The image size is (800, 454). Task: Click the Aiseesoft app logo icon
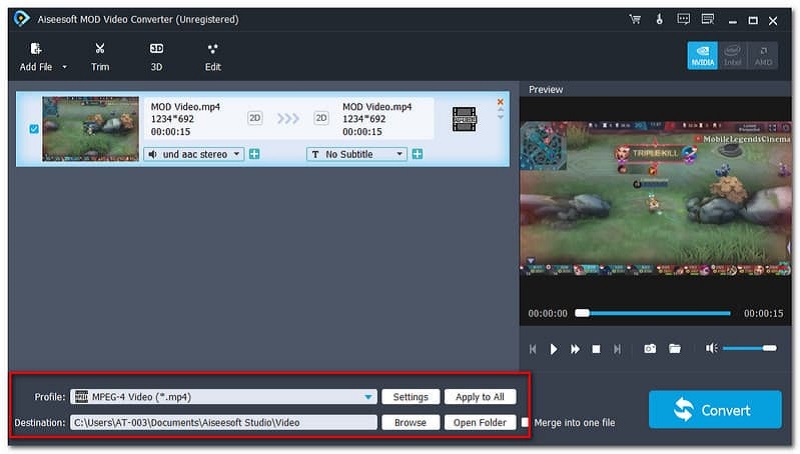[x=21, y=19]
